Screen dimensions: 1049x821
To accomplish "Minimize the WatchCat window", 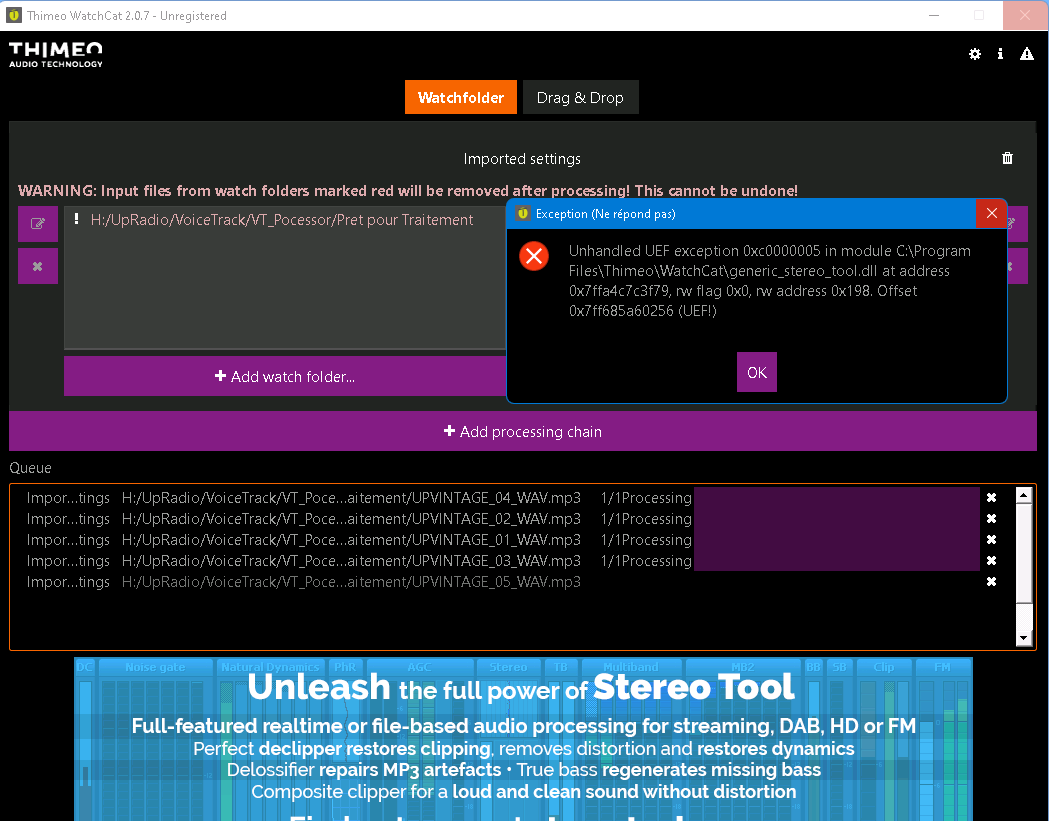I will pyautogui.click(x=934, y=15).
